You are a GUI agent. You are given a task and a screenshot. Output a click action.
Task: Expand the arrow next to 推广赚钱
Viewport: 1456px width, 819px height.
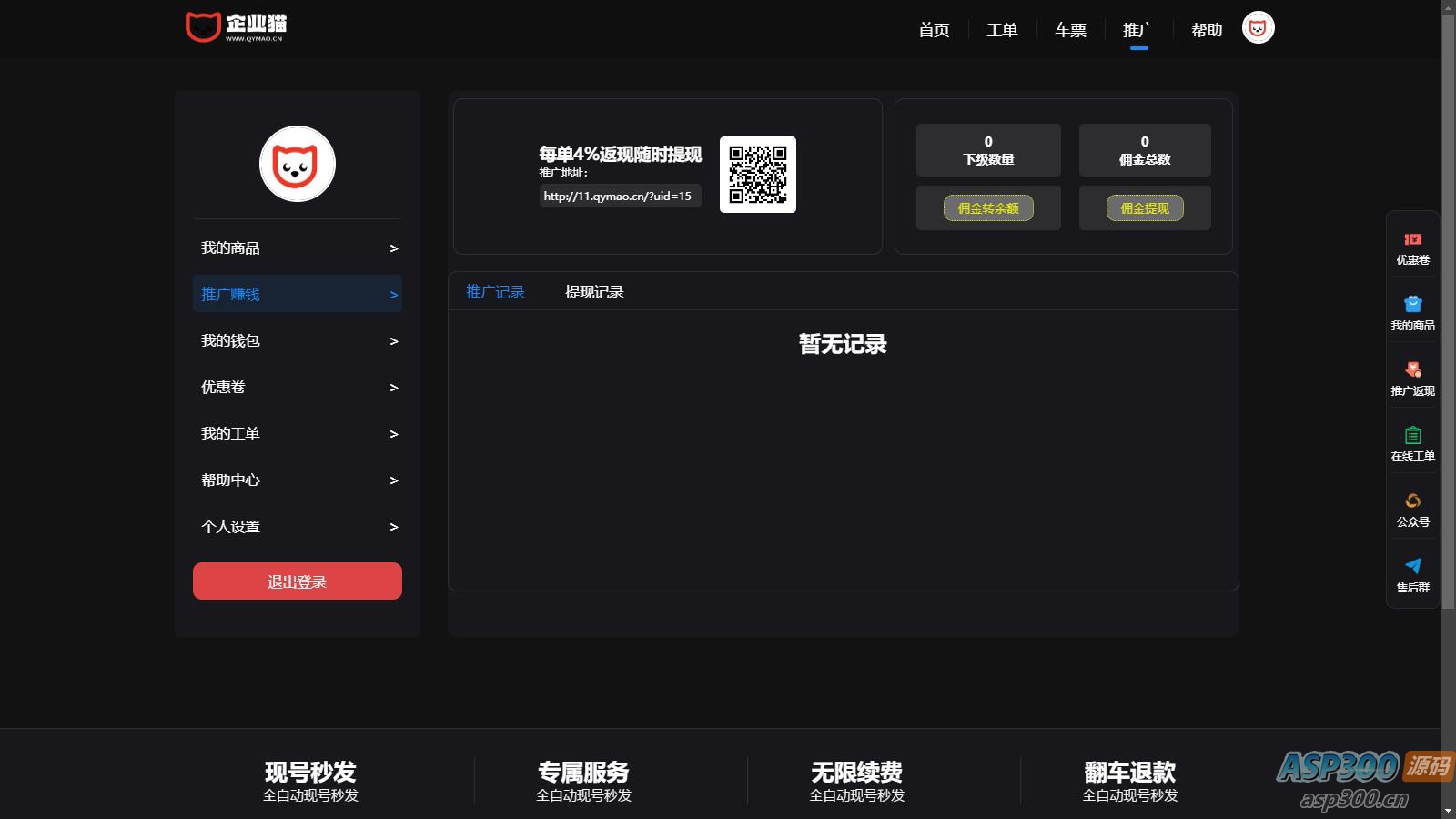(394, 295)
